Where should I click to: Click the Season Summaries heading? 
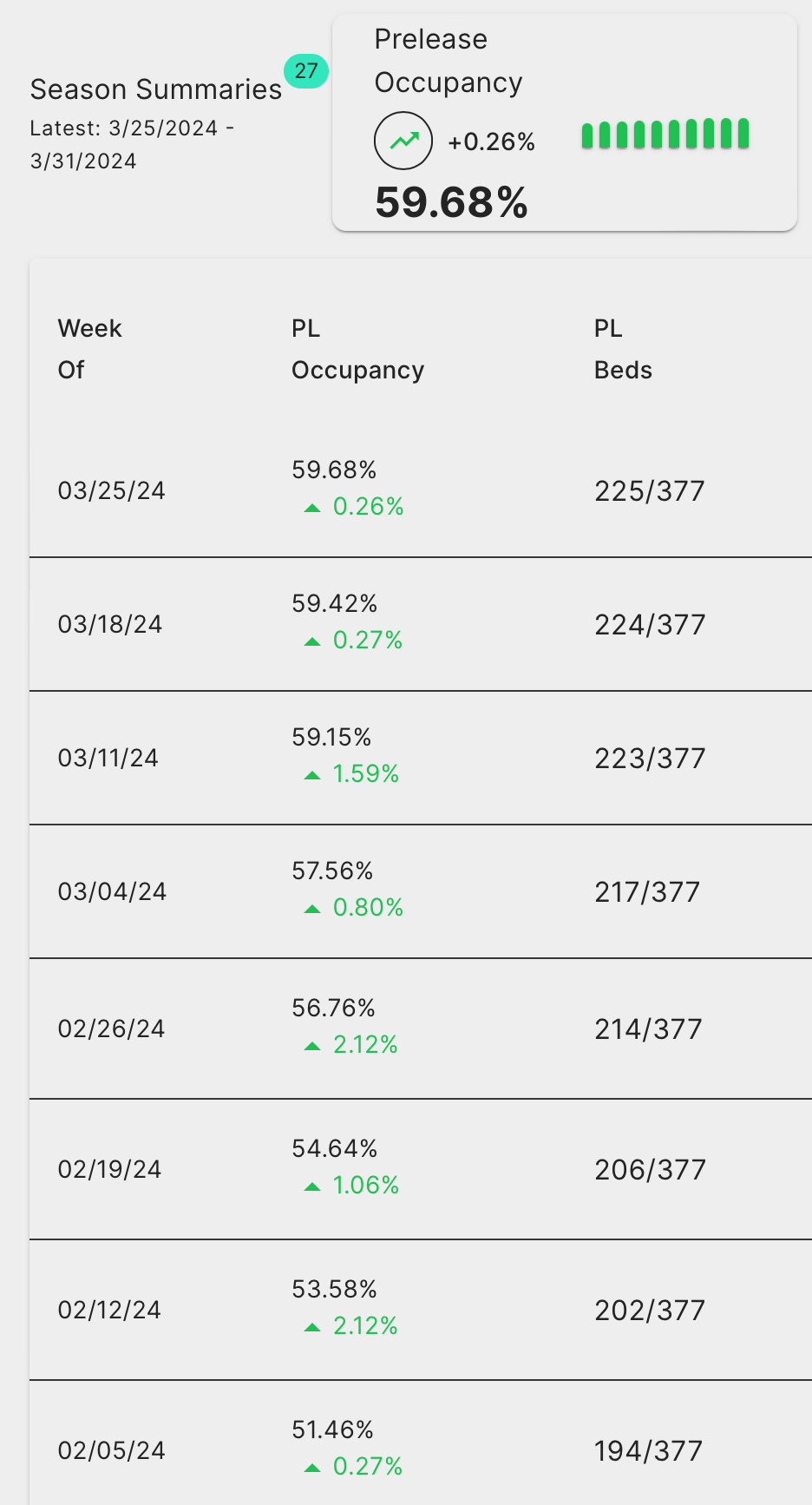tap(156, 89)
